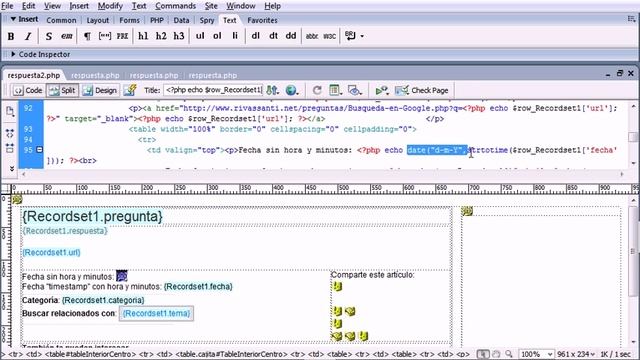Viewport: 640px width, 360px height.
Task: Select the Zoom tool in status bar
Action: click(509, 354)
